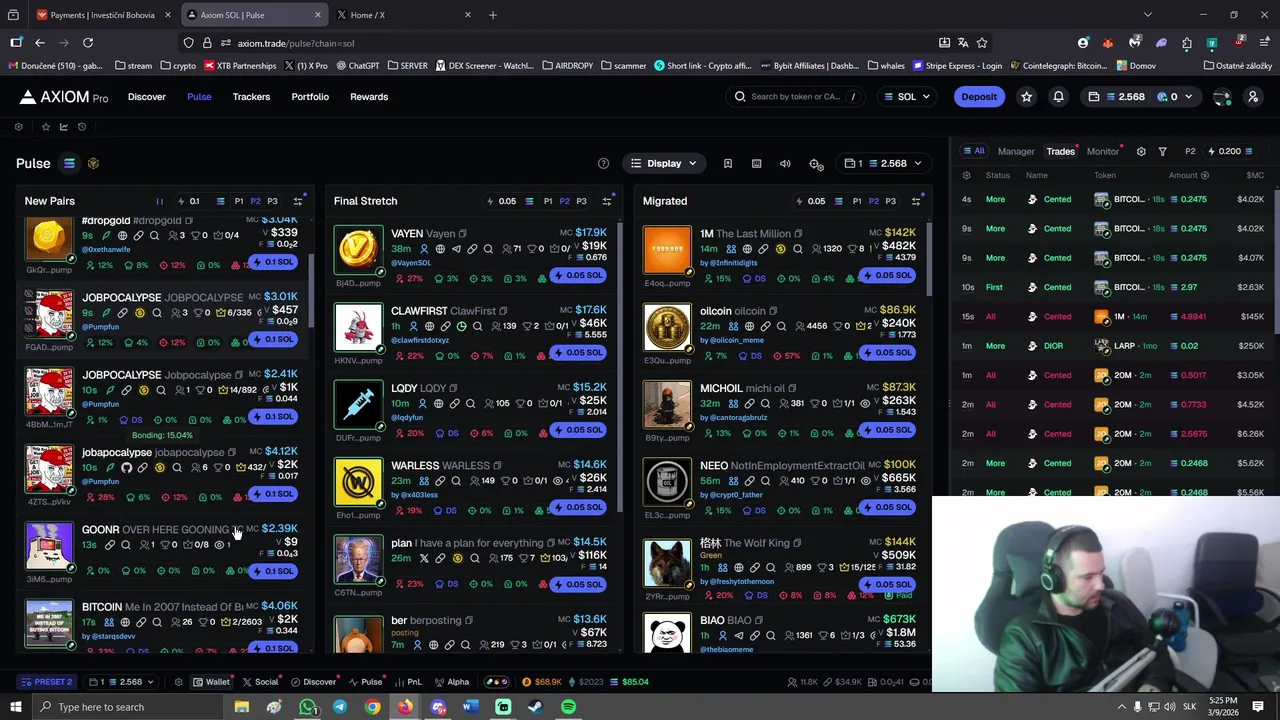
Task: Select the Solana chain icon next to Pulse
Action: (69, 164)
